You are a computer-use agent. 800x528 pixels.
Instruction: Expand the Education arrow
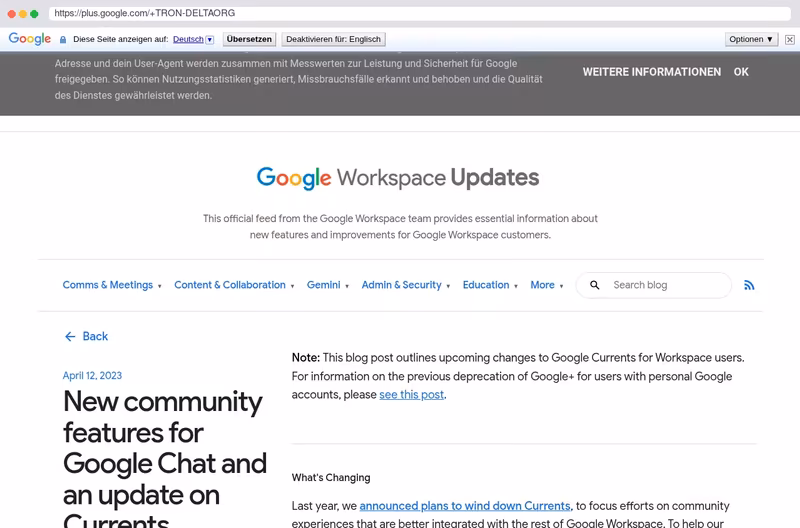(x=516, y=286)
